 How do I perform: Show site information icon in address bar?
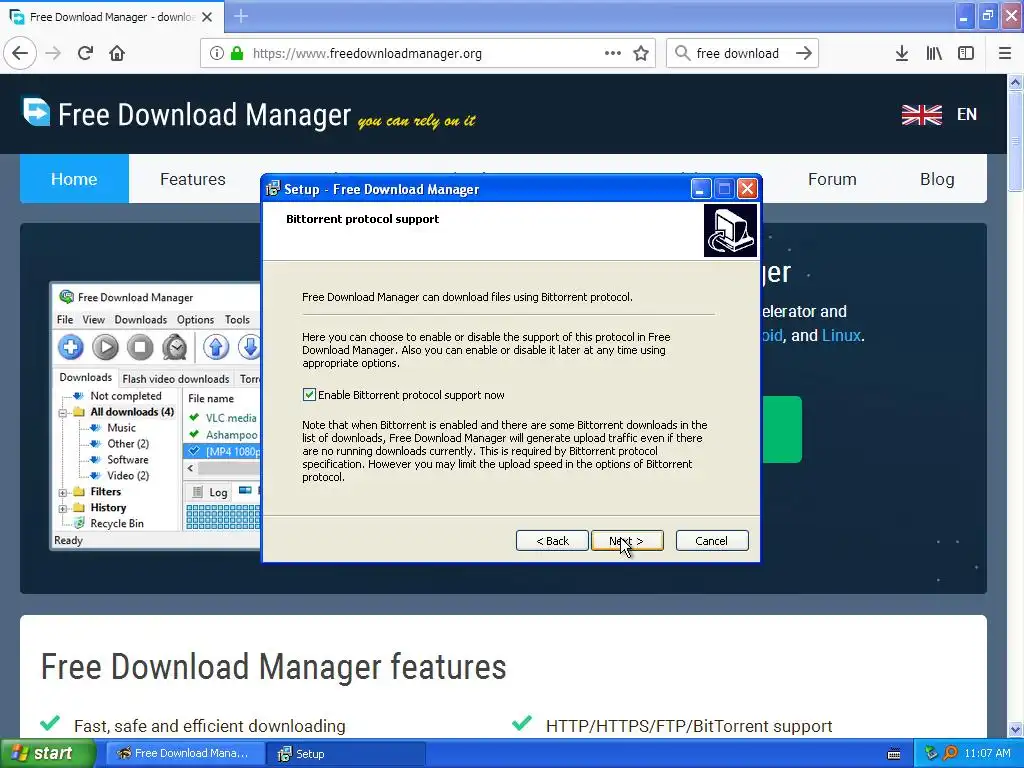pos(216,53)
